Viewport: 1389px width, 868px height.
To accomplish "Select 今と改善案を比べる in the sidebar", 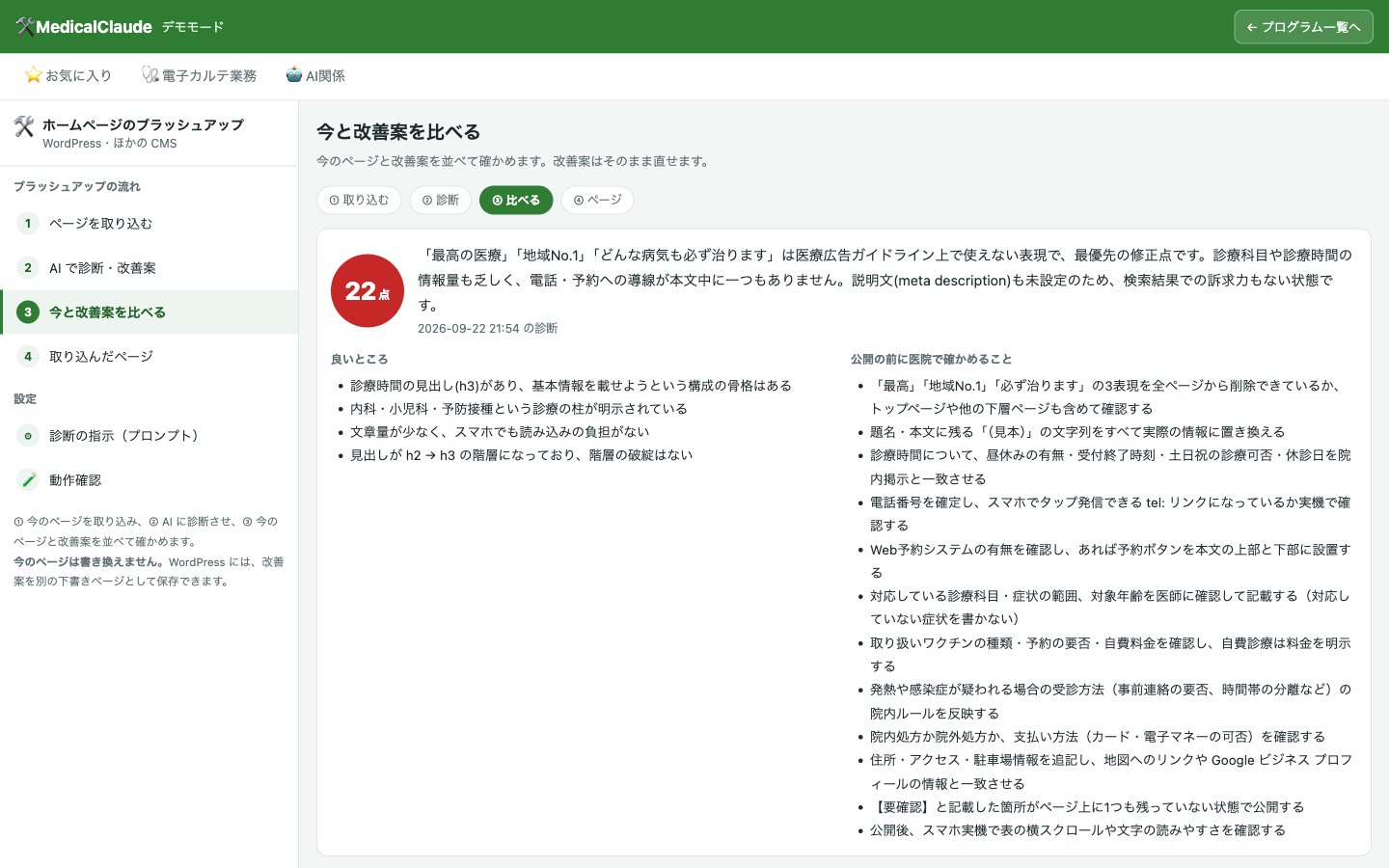I will (x=150, y=312).
